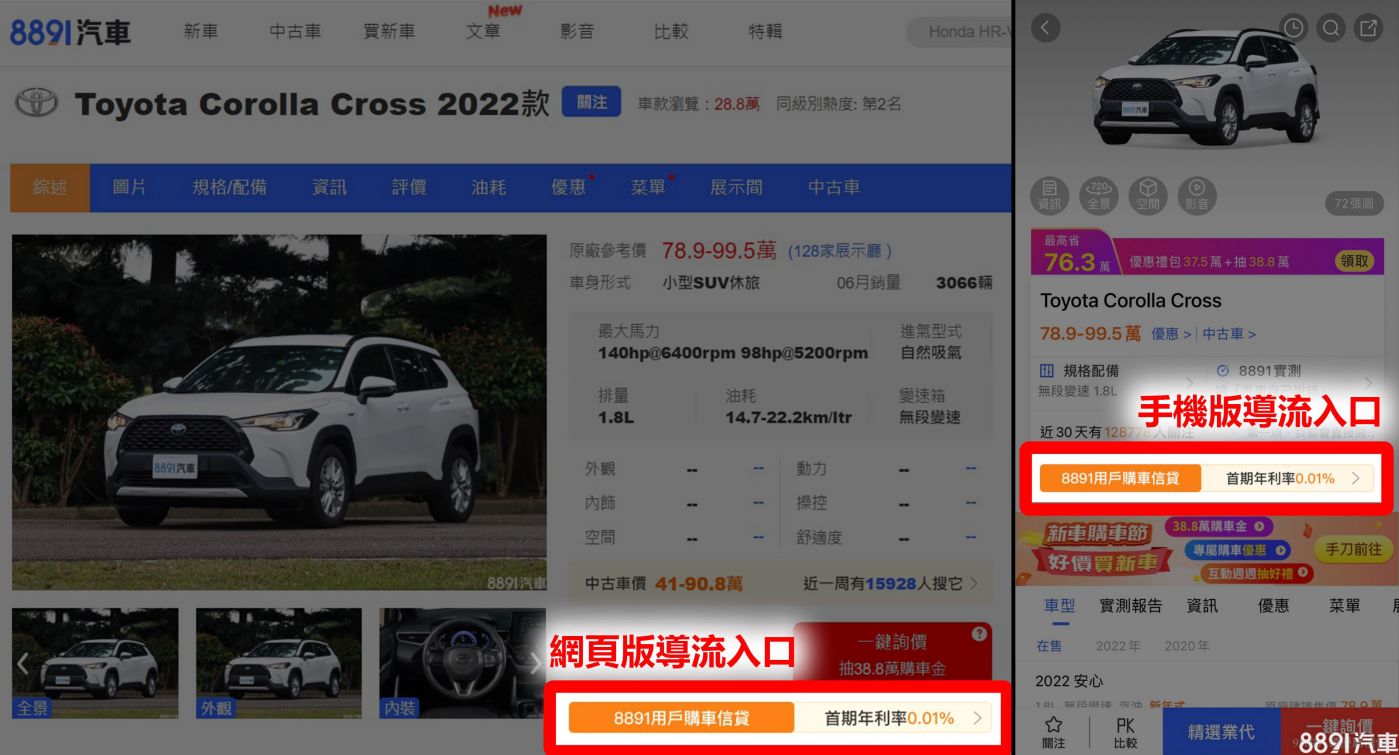The image size is (1399, 755).
Task: Switch to the 規格/配備 tab
Action: [229, 187]
